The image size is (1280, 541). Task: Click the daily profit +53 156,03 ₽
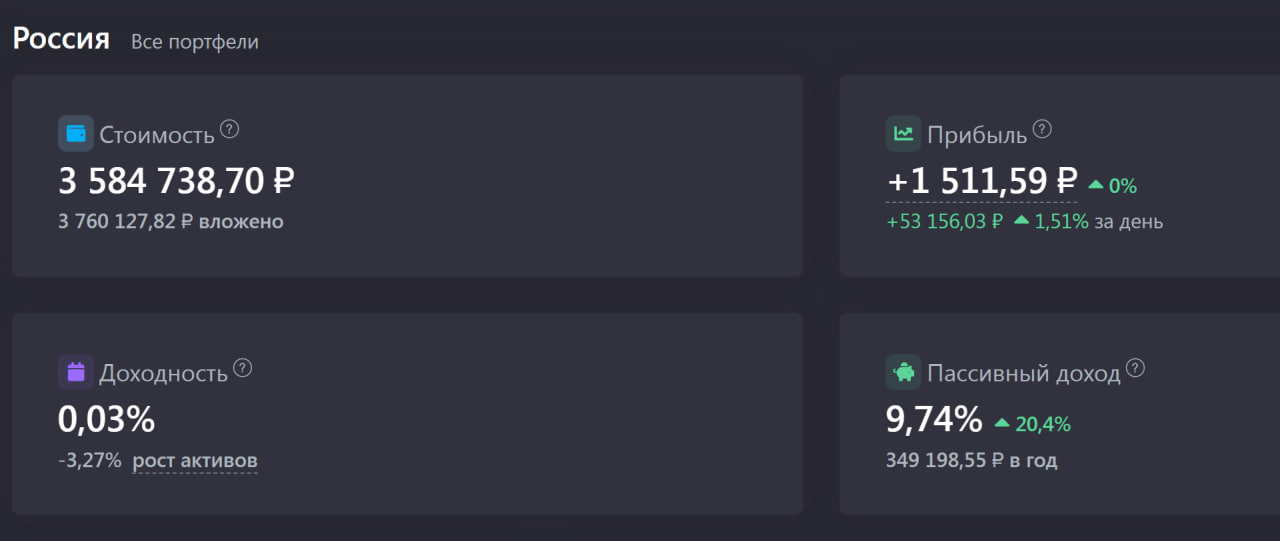tap(945, 221)
